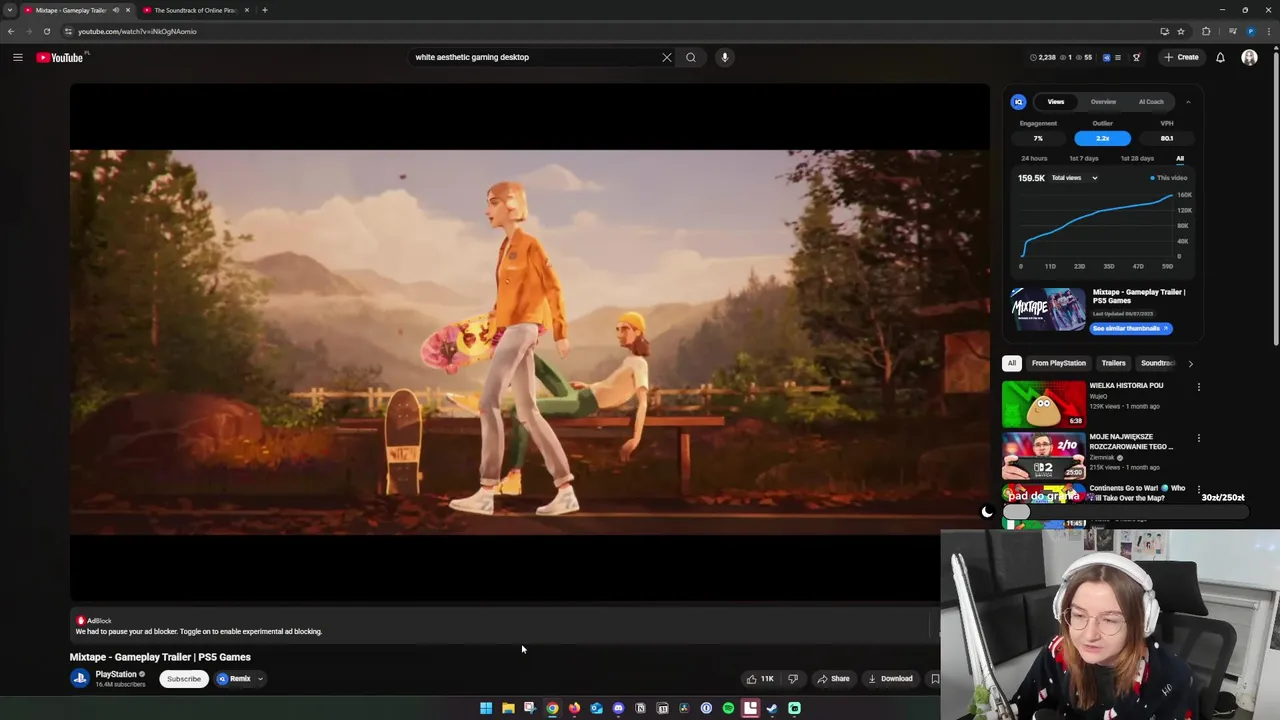The width and height of the screenshot is (1280, 720).
Task: Open the tab search dropdown
Action: coord(10,10)
